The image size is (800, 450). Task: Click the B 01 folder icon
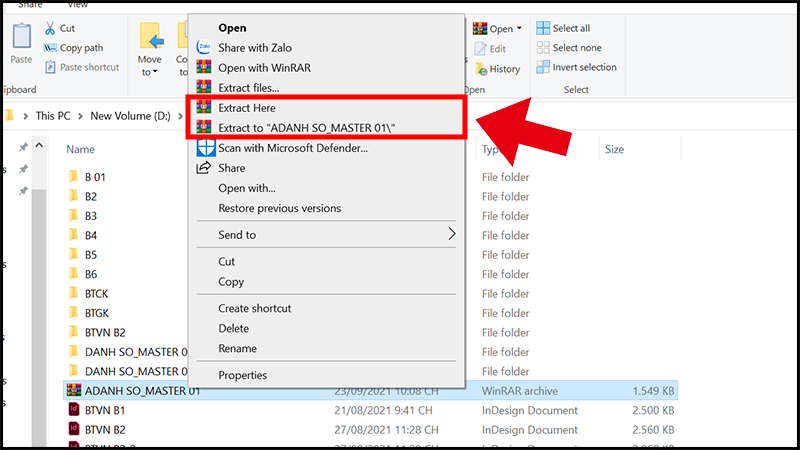pos(74,177)
